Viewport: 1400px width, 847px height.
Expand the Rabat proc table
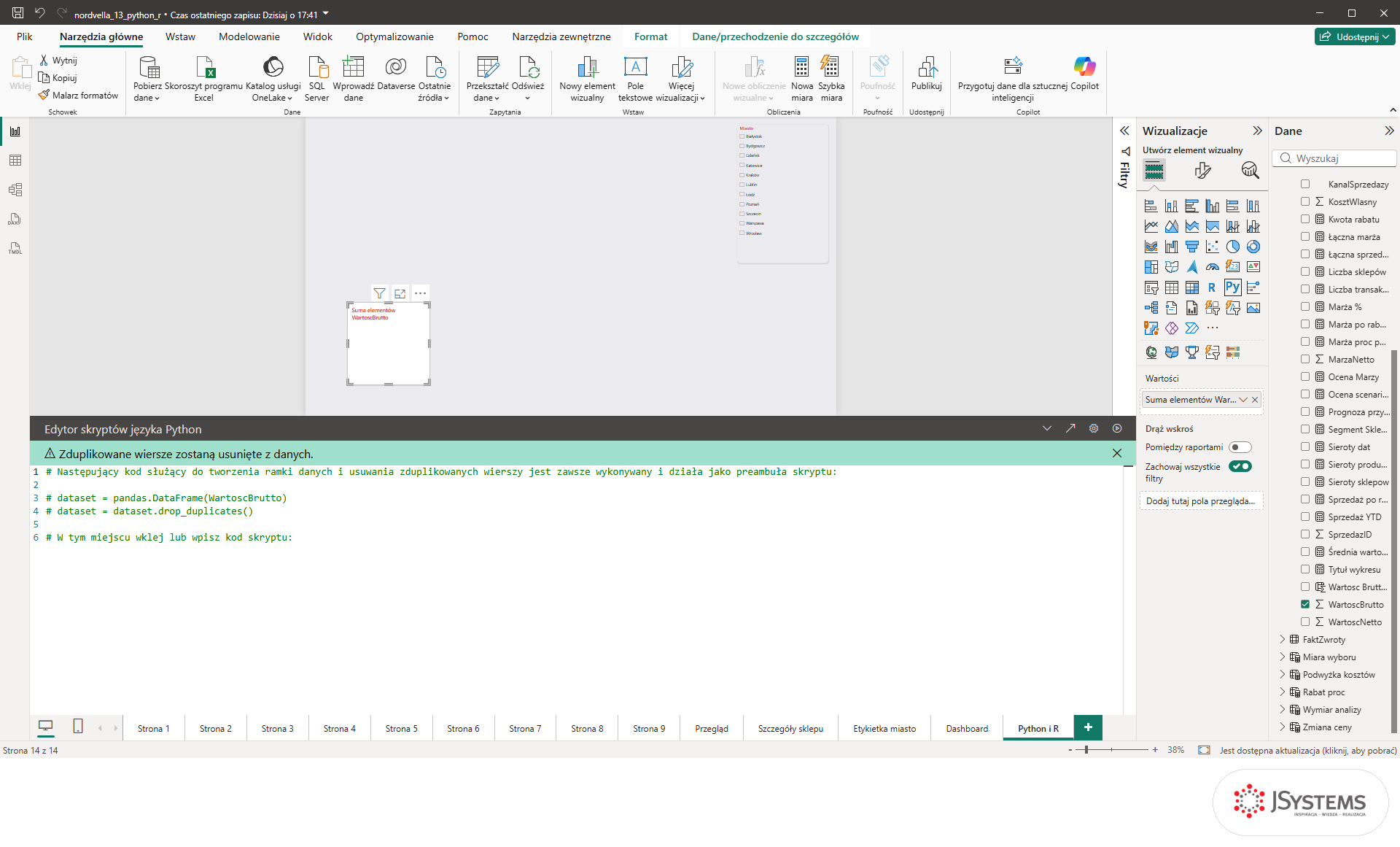1283,692
